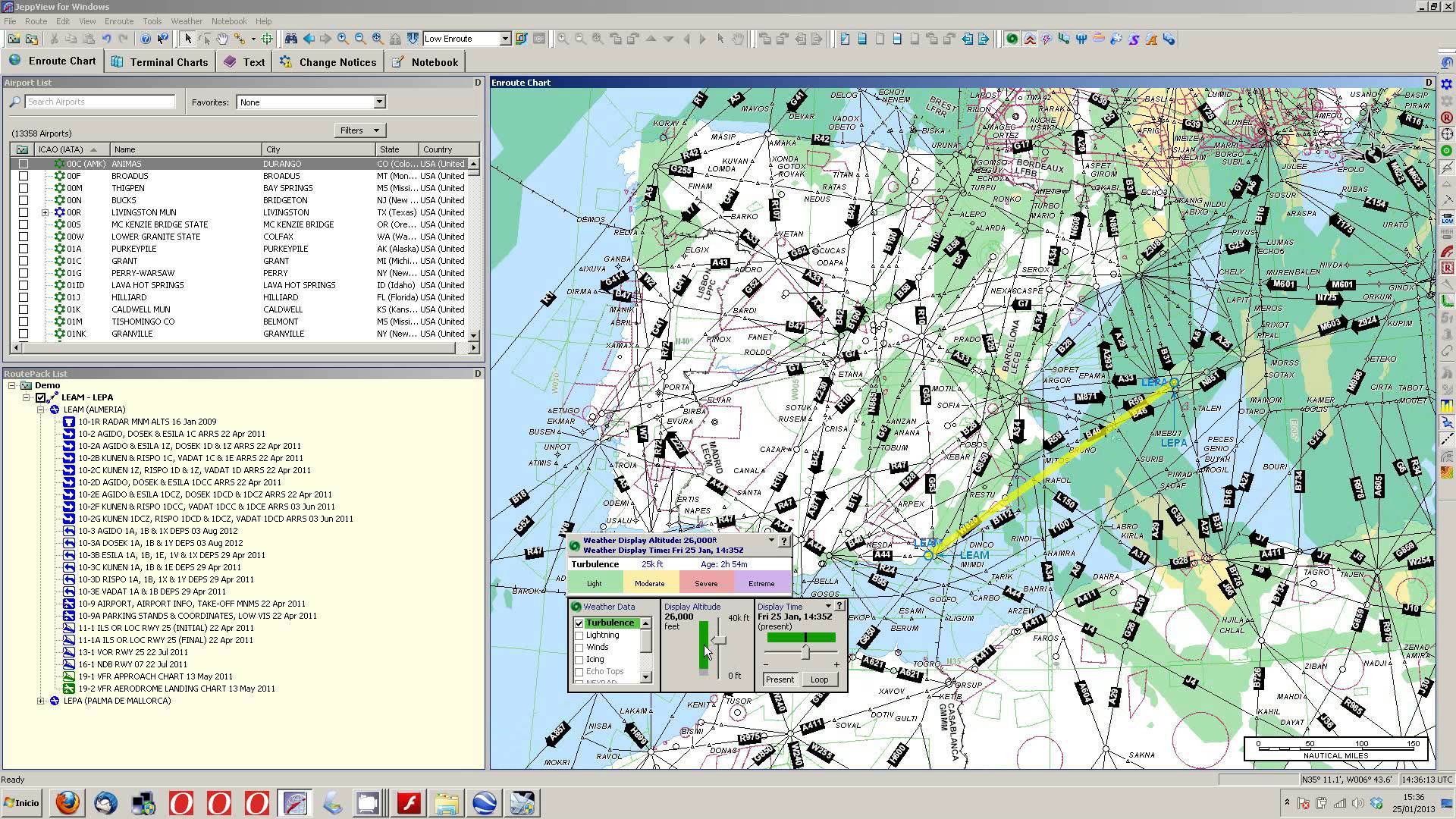Click the zoom out magnifier icon
The width and height of the screenshot is (1456, 819).
coord(360,39)
